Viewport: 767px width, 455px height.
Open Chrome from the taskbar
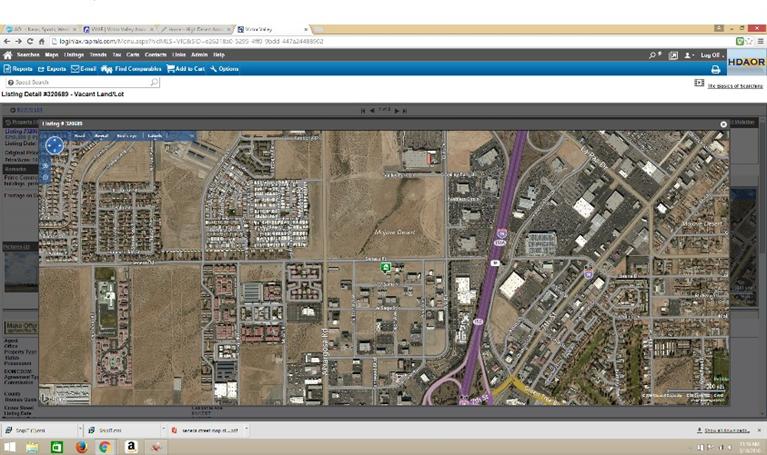(x=104, y=447)
